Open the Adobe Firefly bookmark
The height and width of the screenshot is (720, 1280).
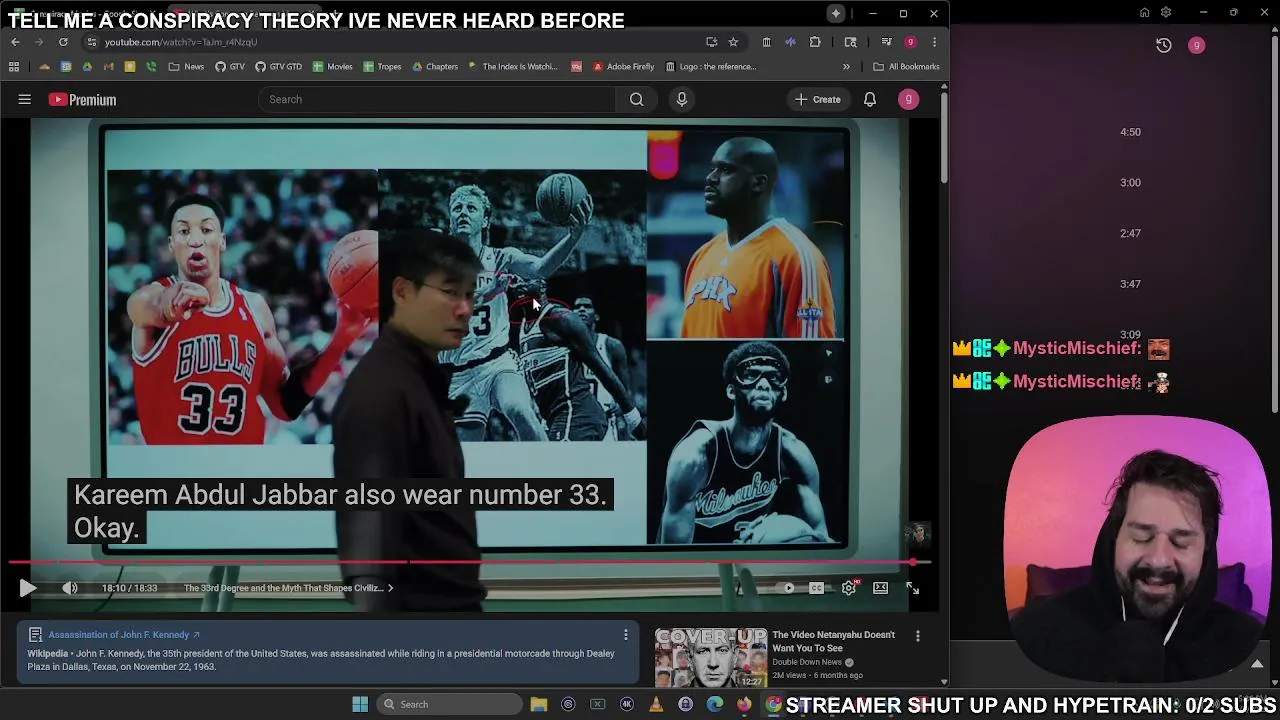point(623,67)
